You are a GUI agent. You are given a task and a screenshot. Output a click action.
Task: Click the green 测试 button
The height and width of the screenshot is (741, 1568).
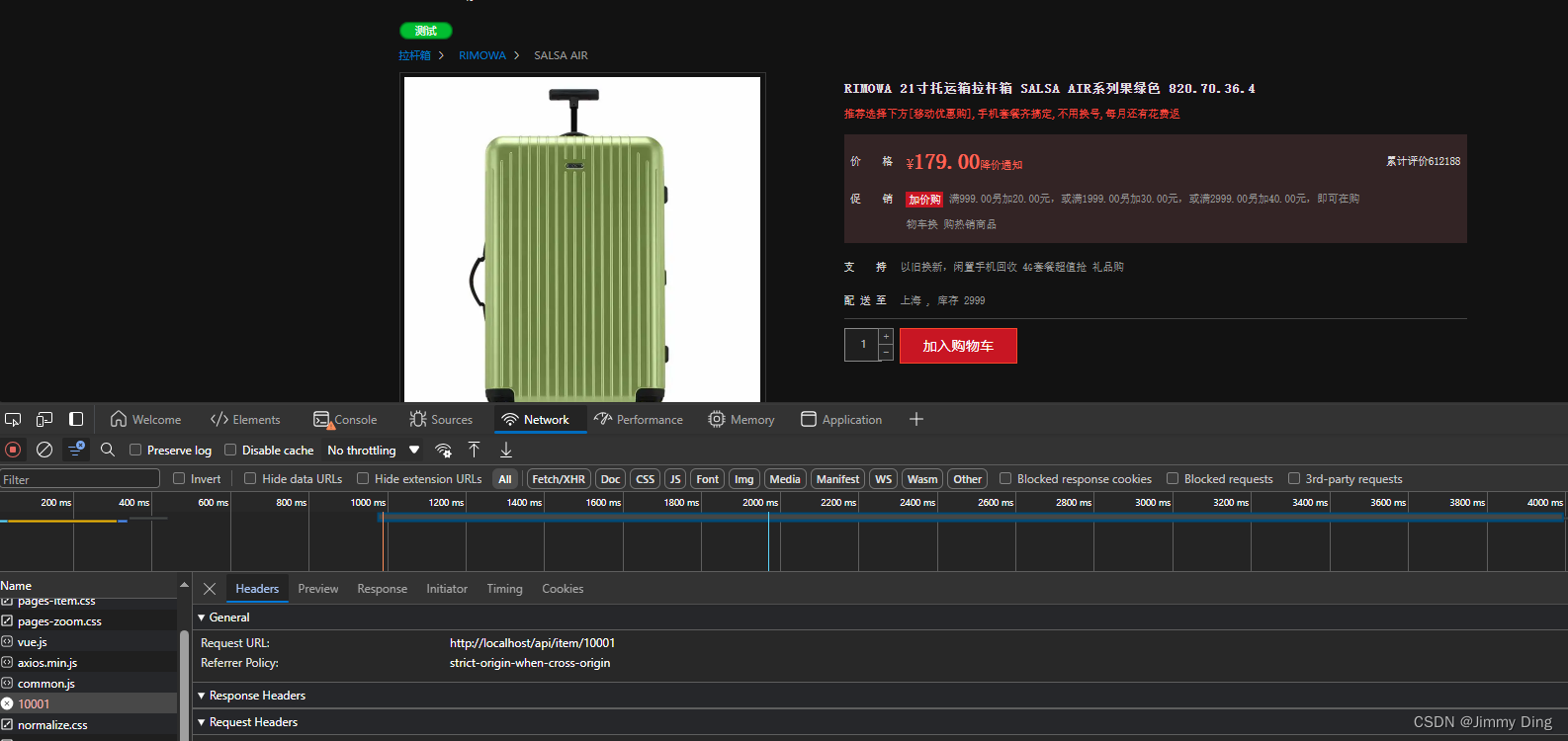(426, 31)
